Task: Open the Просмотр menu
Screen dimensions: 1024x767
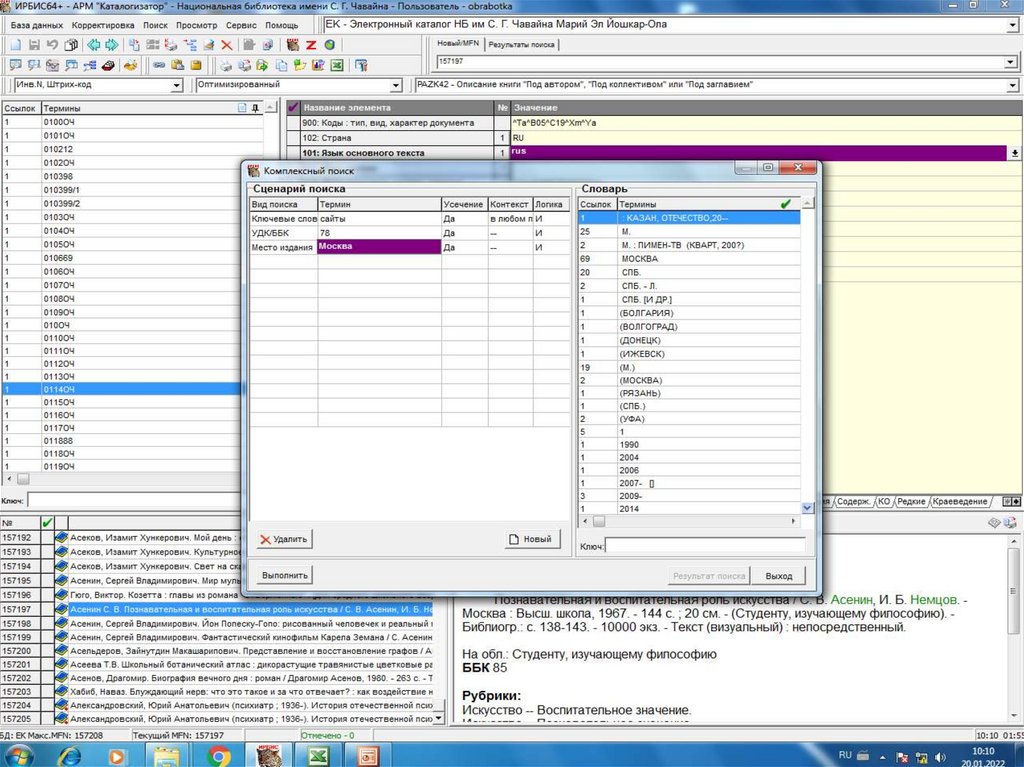Action: (x=197, y=25)
